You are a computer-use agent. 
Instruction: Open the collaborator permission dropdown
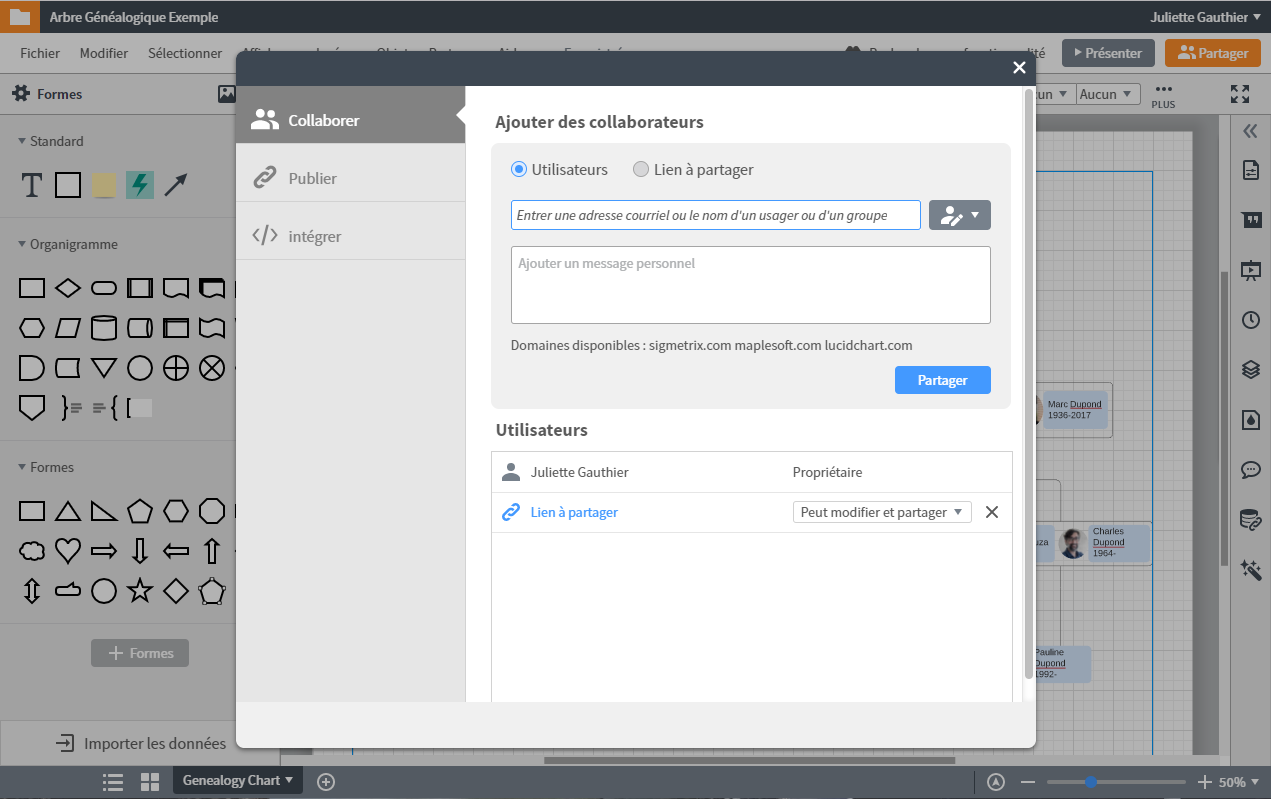click(x=959, y=215)
